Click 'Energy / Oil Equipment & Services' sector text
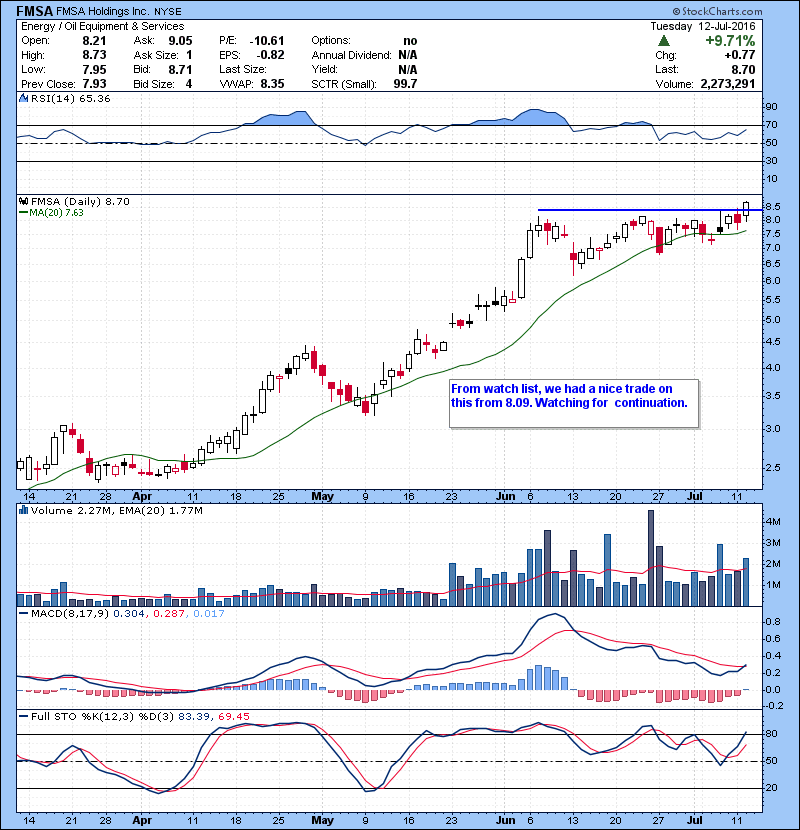The width and height of the screenshot is (800, 830). click(103, 26)
